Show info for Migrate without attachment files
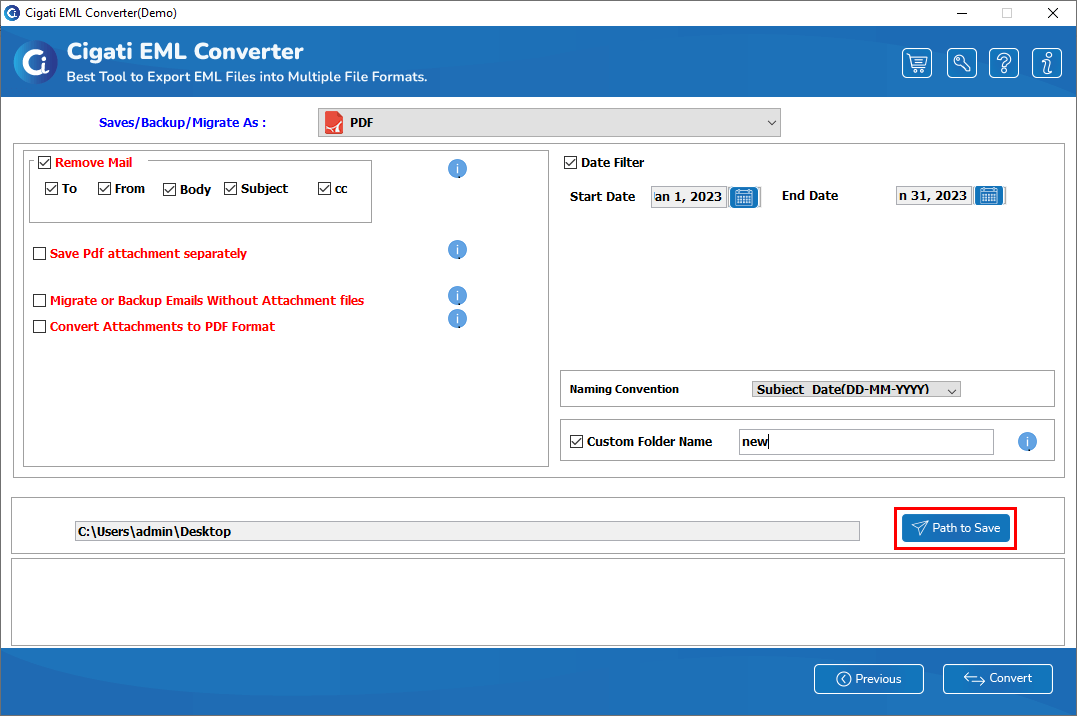 click(x=457, y=295)
